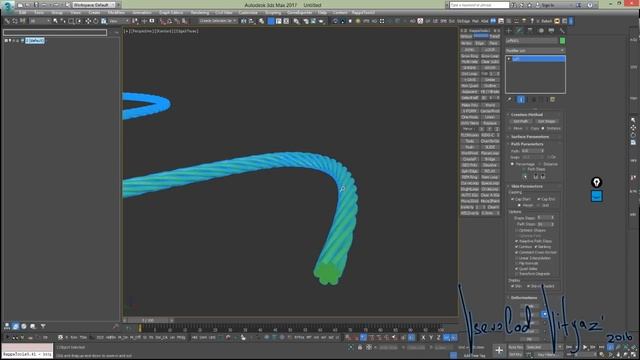Open Select by Name dialog icon
The width and height of the screenshot is (640, 360).
tap(63, 21)
